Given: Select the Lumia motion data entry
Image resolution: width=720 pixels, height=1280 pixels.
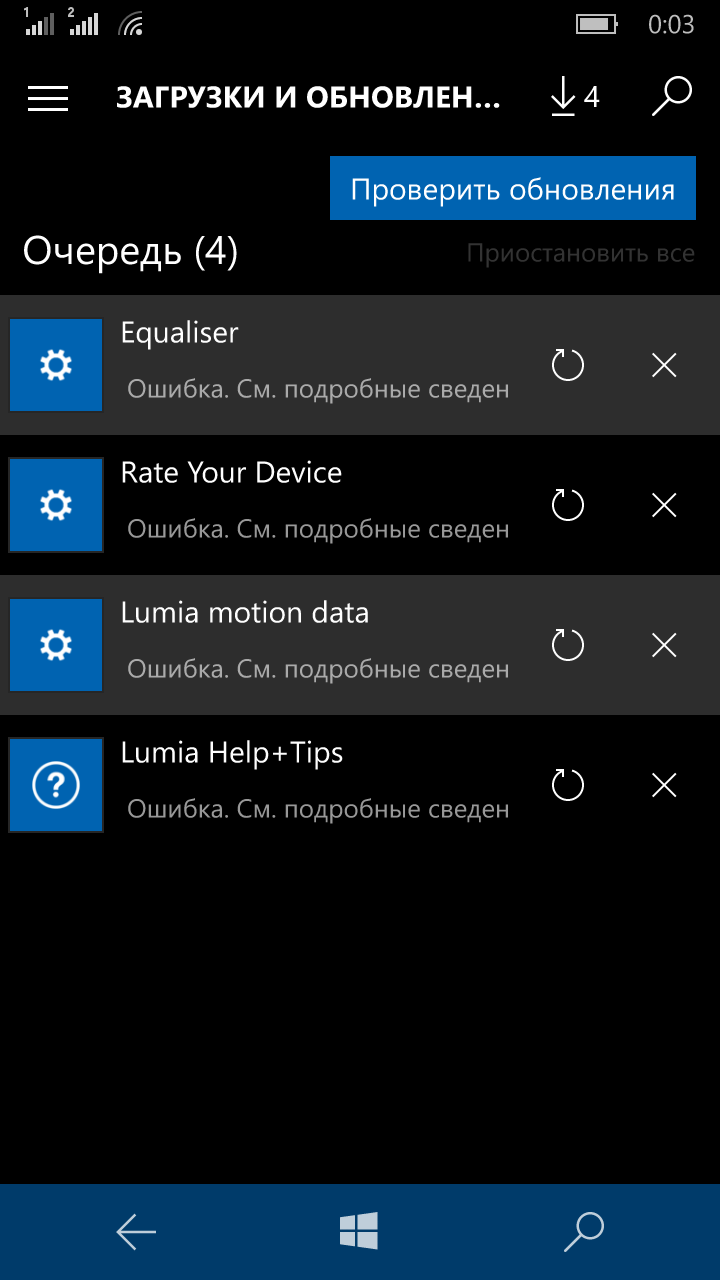Looking at the screenshot, I should (x=245, y=613).
